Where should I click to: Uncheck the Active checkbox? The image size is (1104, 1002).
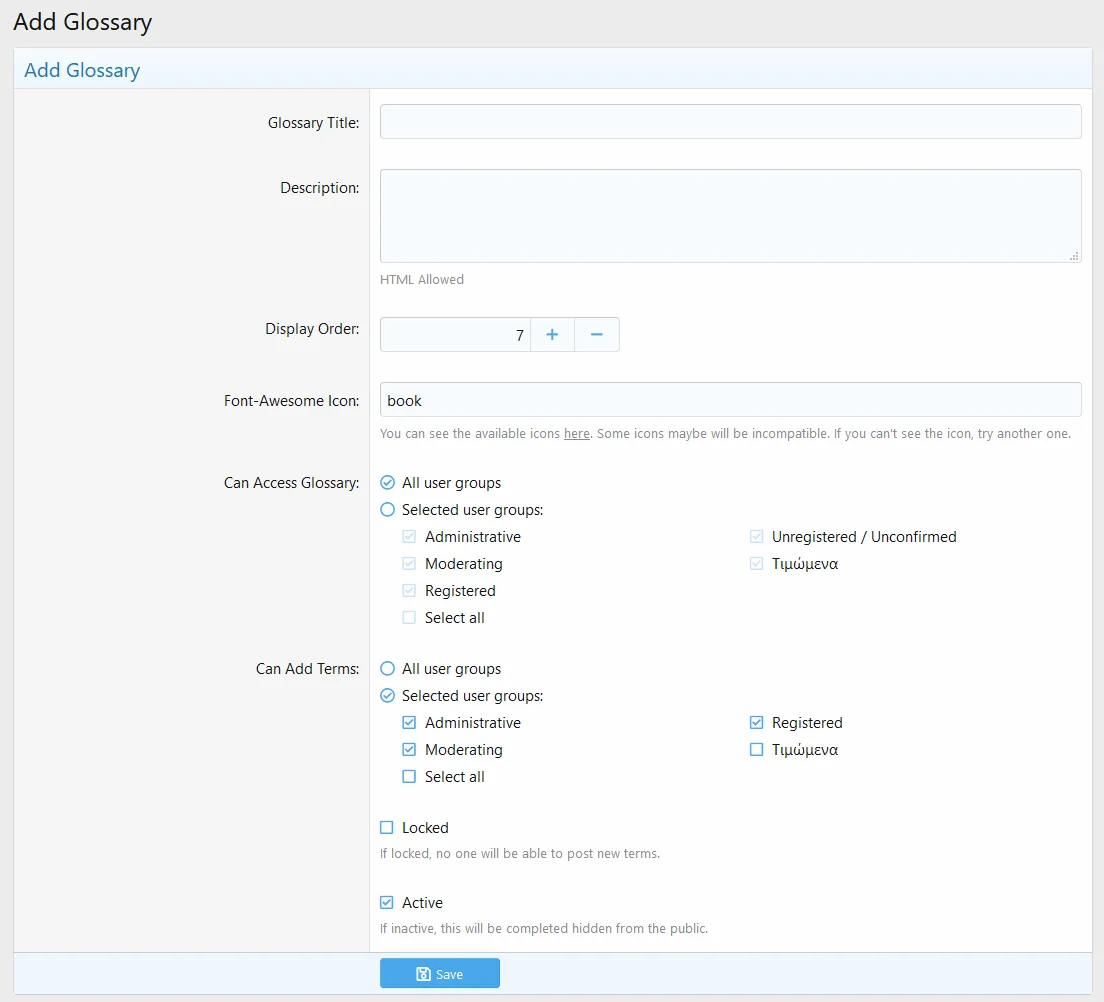click(x=387, y=903)
